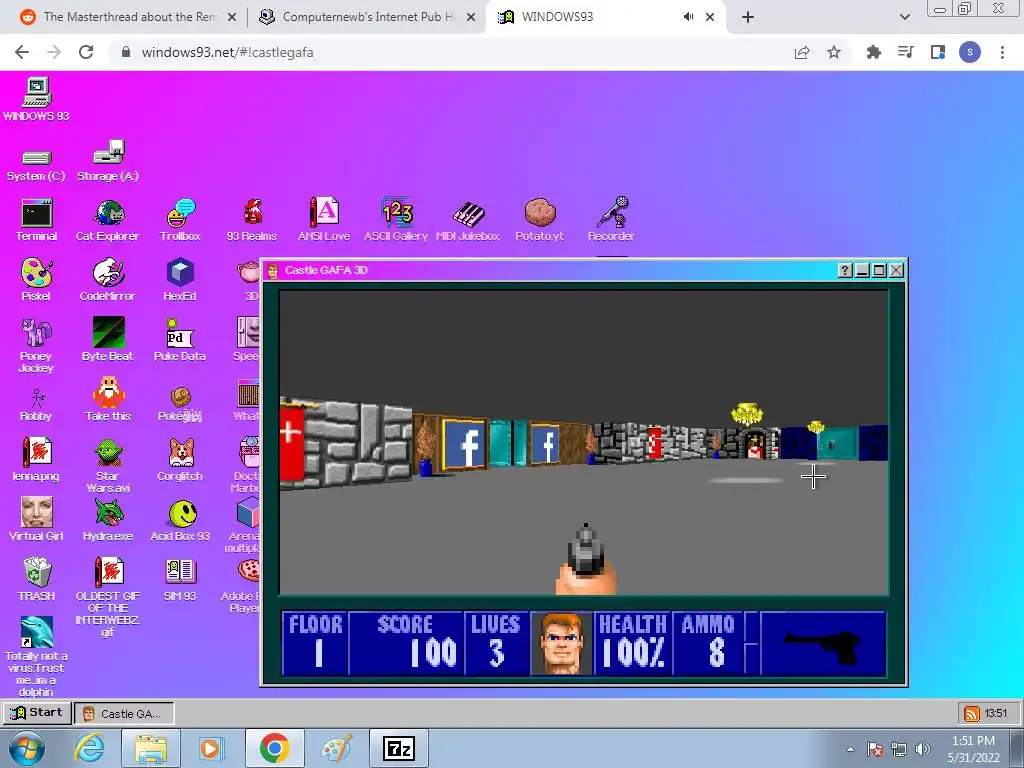Close the Computernewb's Internet Pub tab
This screenshot has width=1024, height=768.
click(x=471, y=18)
